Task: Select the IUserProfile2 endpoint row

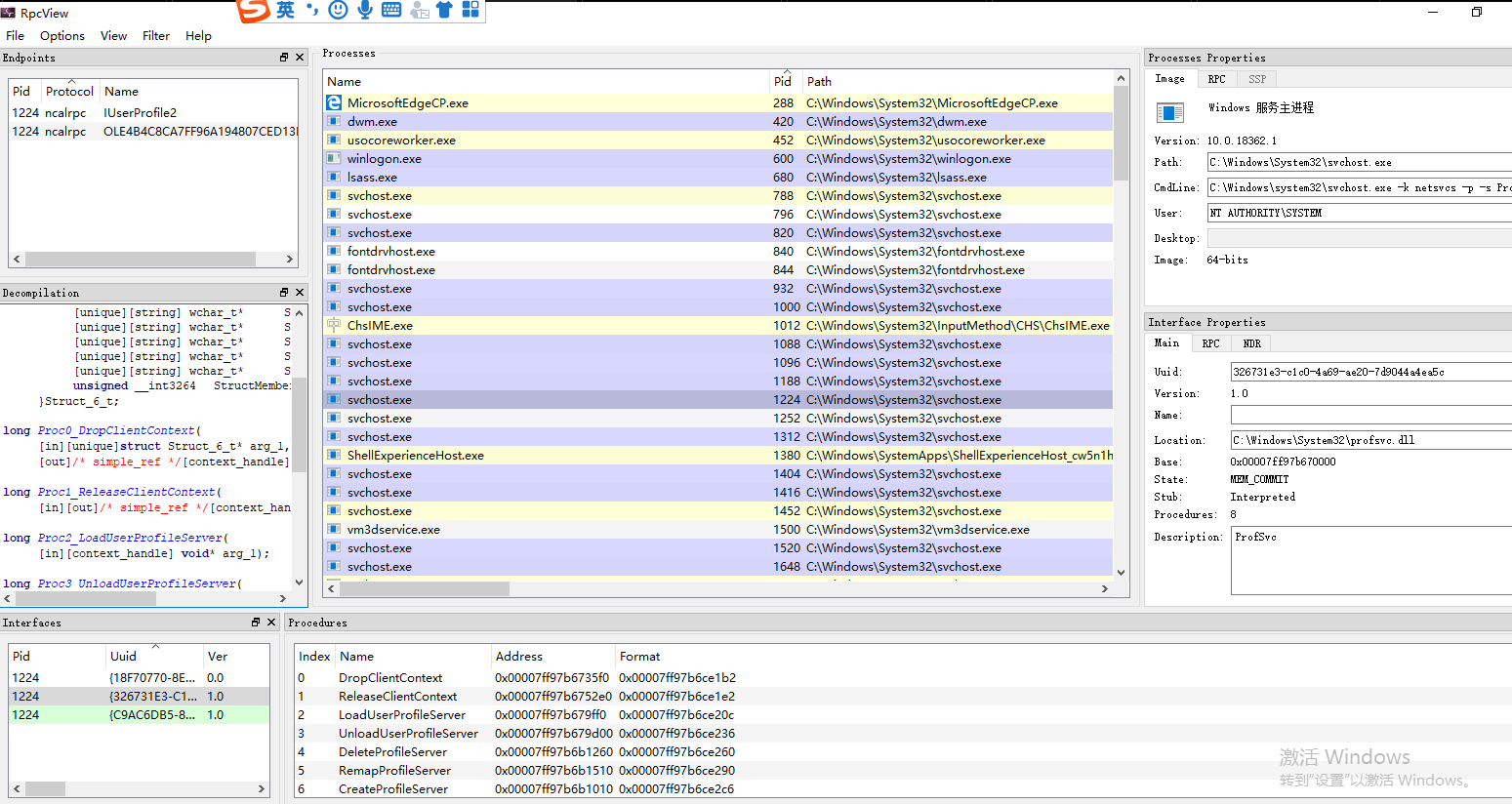Action: pyautogui.click(x=153, y=112)
